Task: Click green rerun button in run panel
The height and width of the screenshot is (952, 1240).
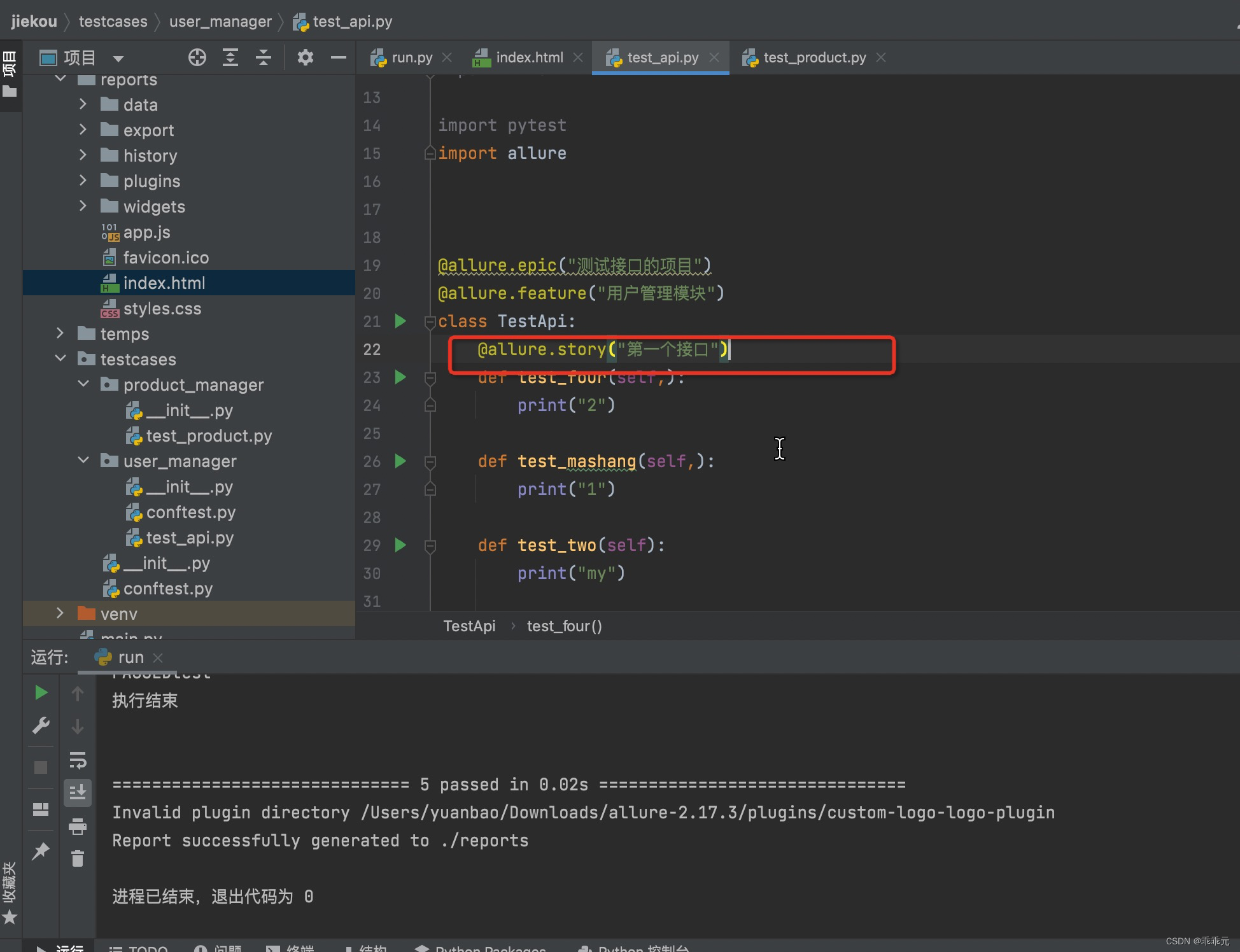Action: click(41, 693)
